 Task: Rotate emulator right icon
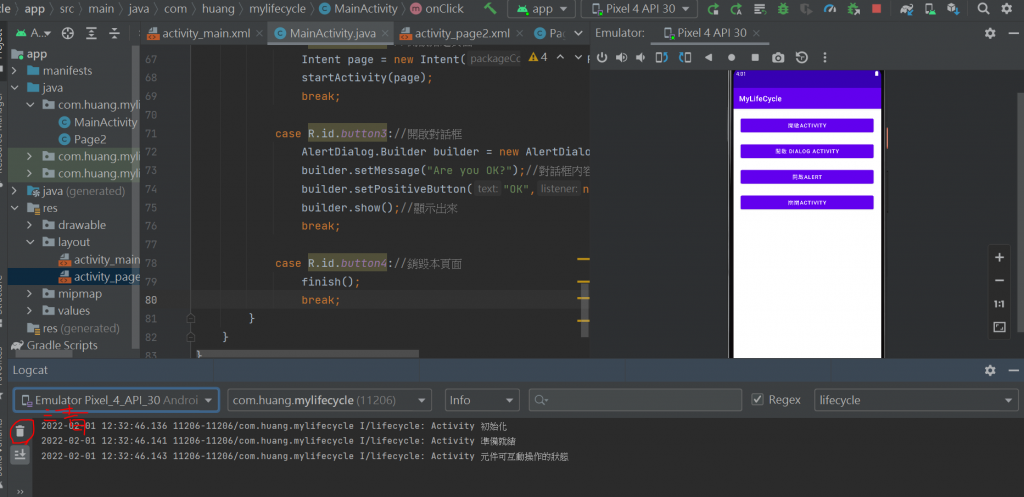coord(685,57)
